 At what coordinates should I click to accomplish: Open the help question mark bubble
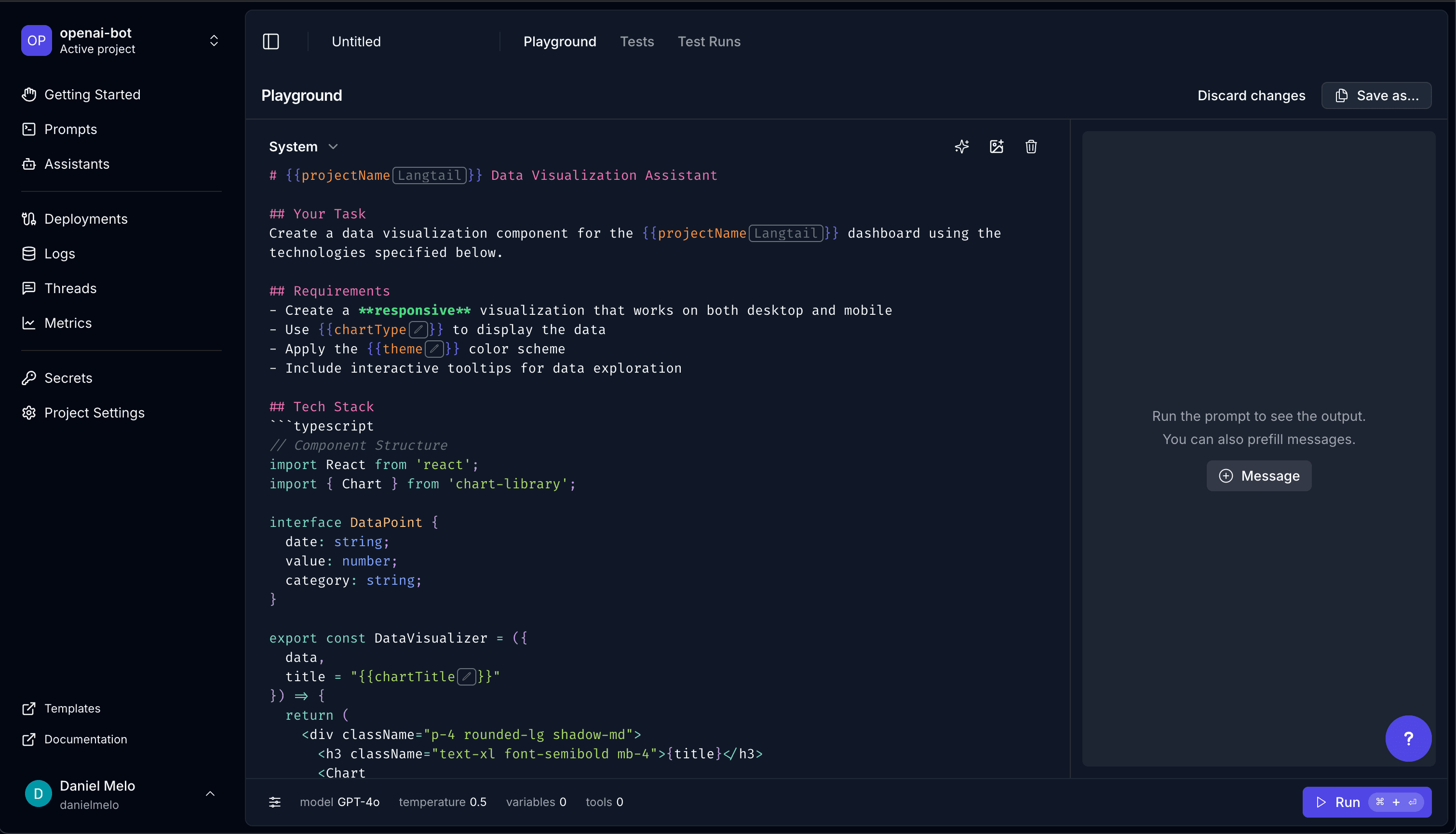pyautogui.click(x=1408, y=739)
